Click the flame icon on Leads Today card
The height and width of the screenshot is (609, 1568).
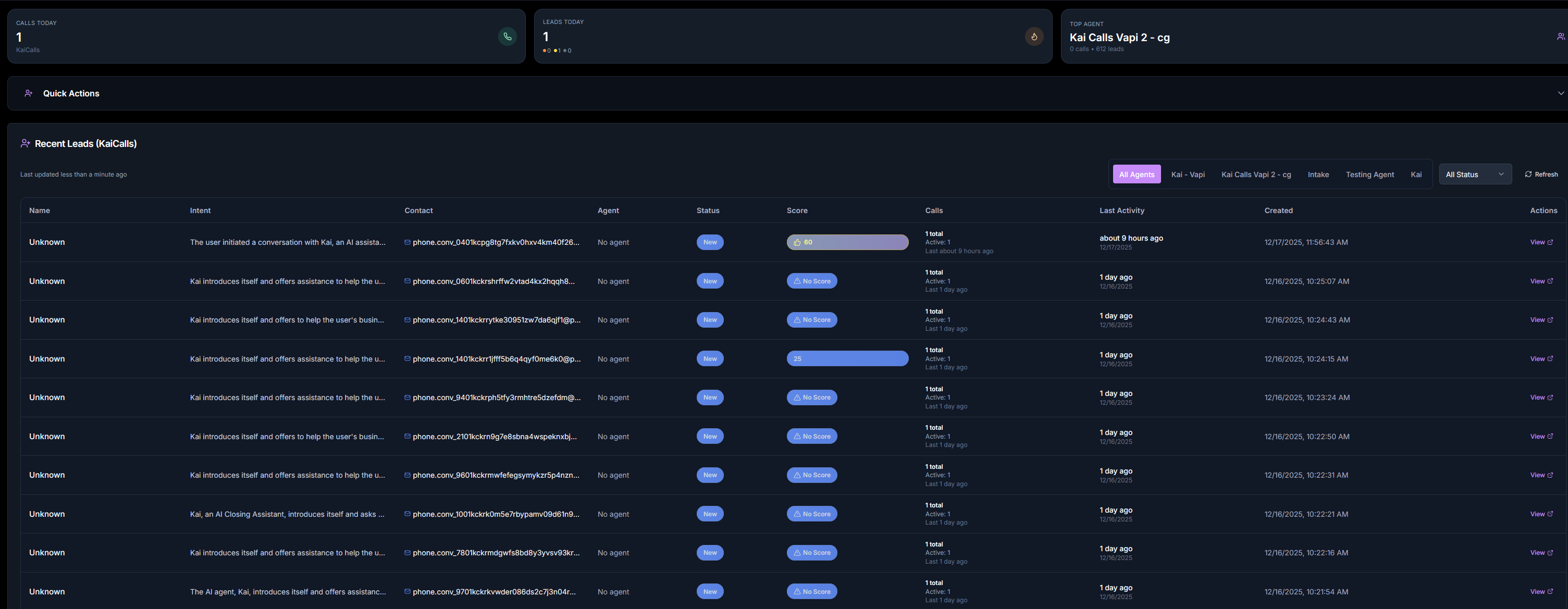coord(1033,36)
